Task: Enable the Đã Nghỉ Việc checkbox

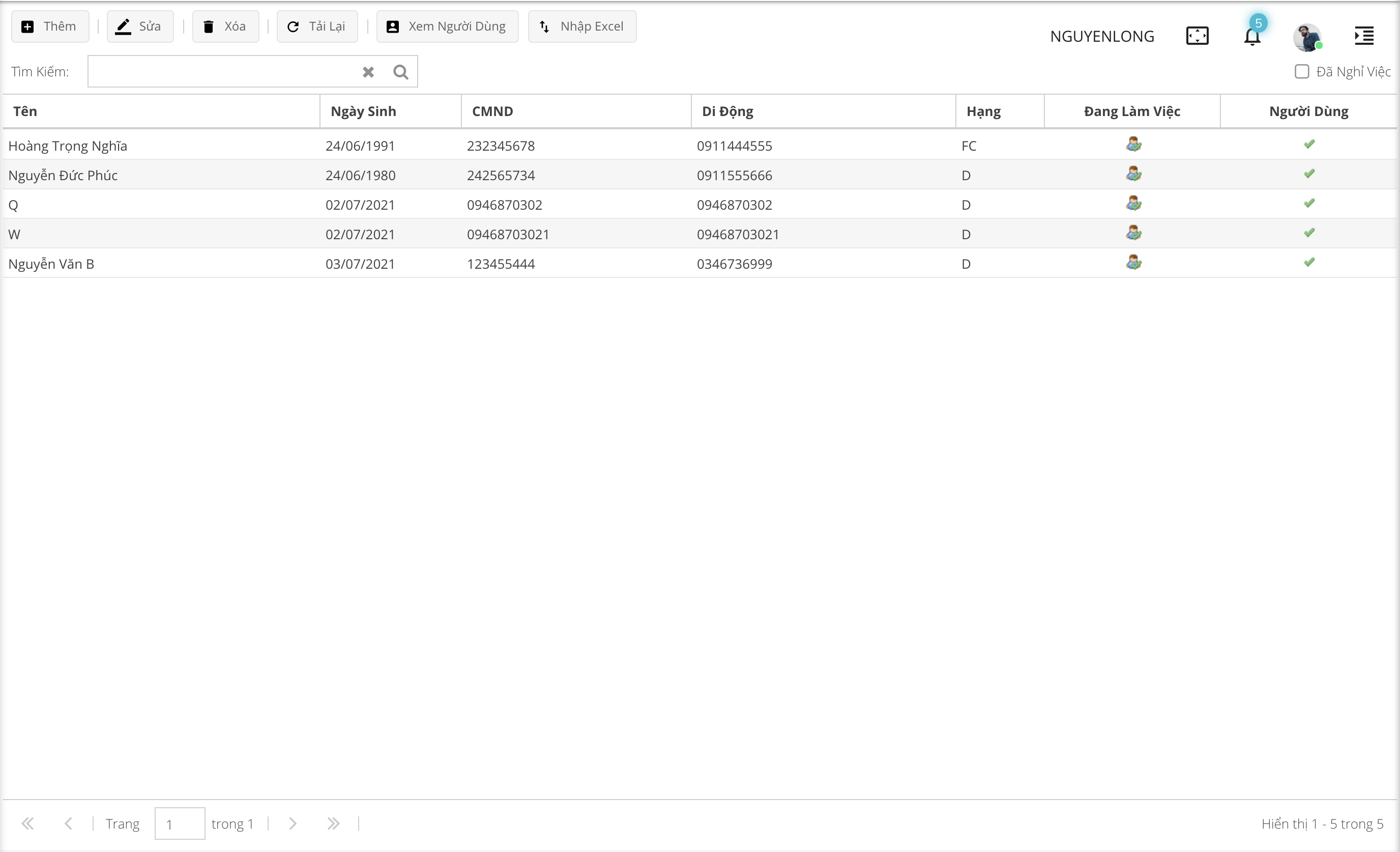Action: pos(1302,72)
